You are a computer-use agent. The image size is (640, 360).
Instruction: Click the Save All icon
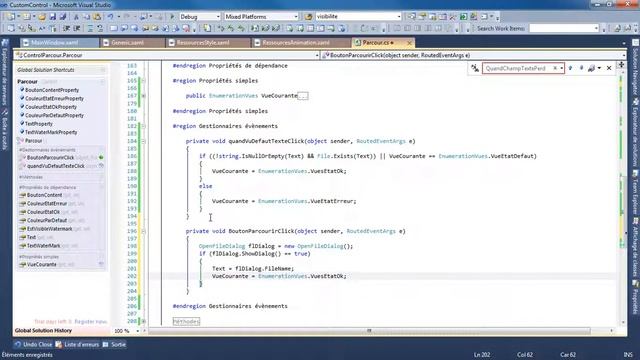click(x=63, y=17)
